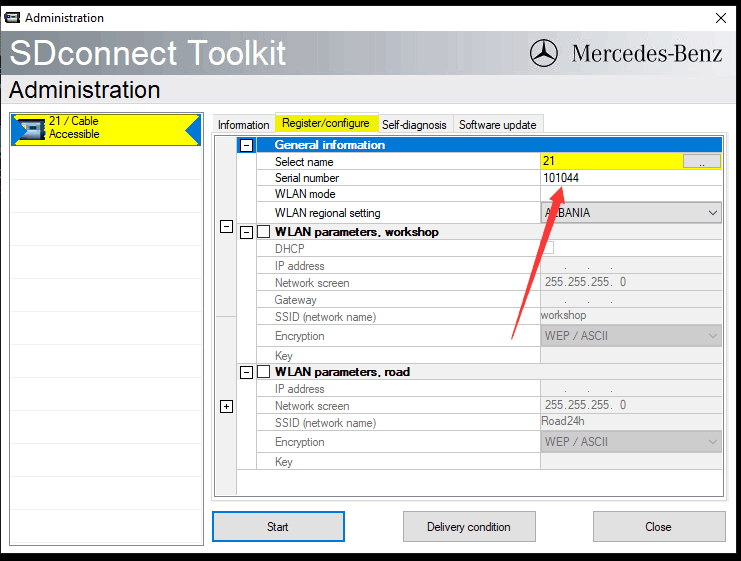The height and width of the screenshot is (561, 741).
Task: Select the 21 / Cable device icon
Action: point(30,128)
